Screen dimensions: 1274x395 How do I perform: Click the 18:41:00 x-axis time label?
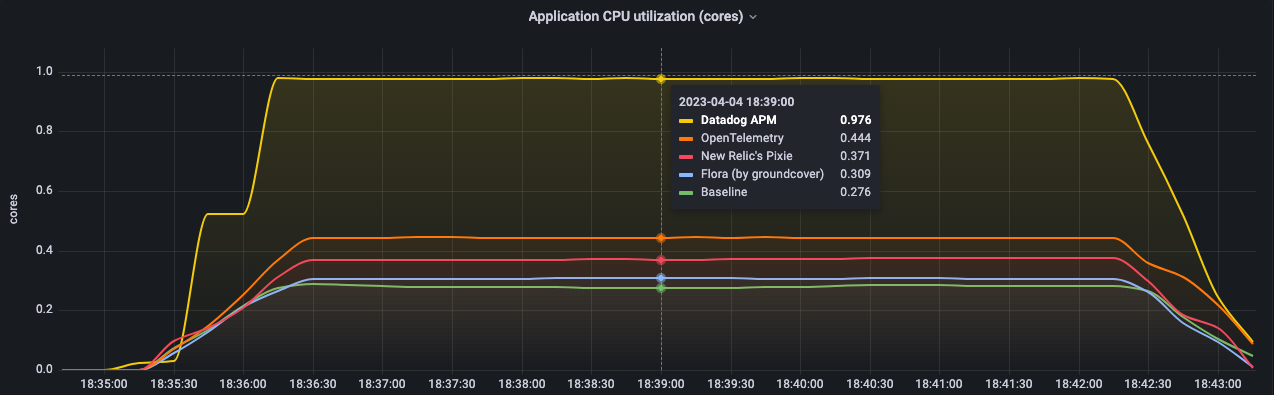tap(939, 384)
